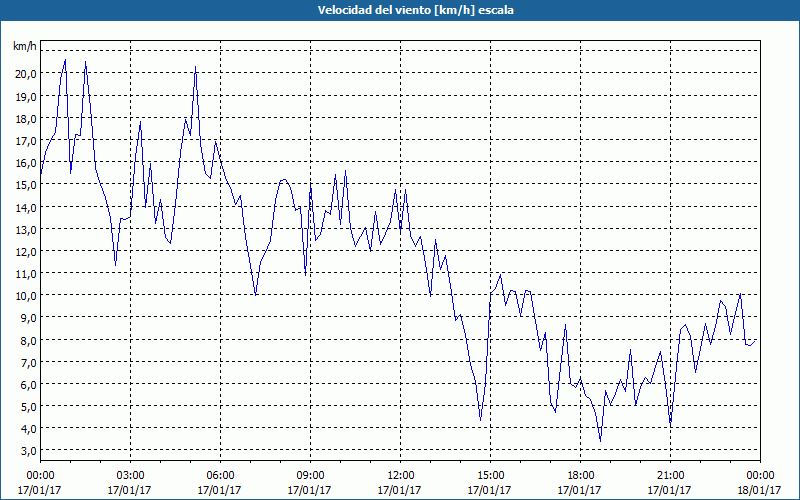Select the 6,0 y-axis value label
Viewport: 800px width, 500px height.
(29, 384)
